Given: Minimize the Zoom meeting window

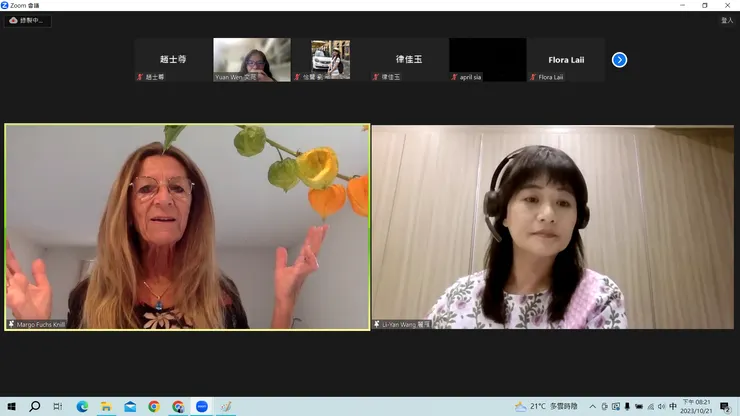Looking at the screenshot, I should tap(682, 5).
